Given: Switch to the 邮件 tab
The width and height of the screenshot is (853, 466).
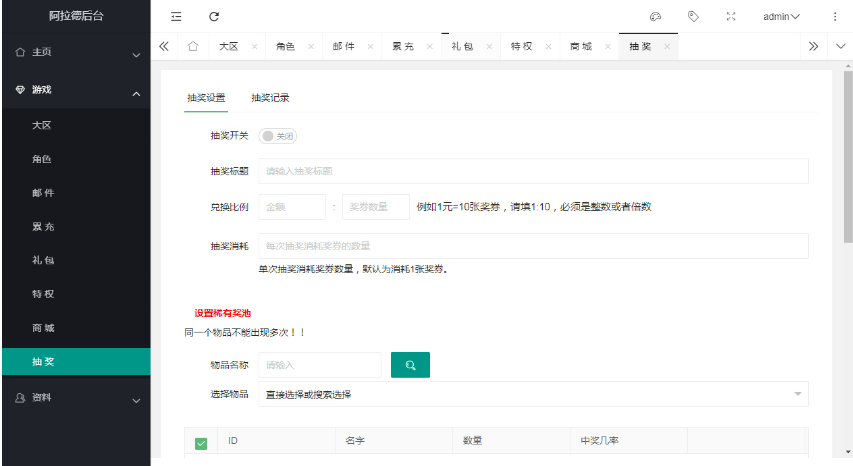Looking at the screenshot, I should pos(344,46).
